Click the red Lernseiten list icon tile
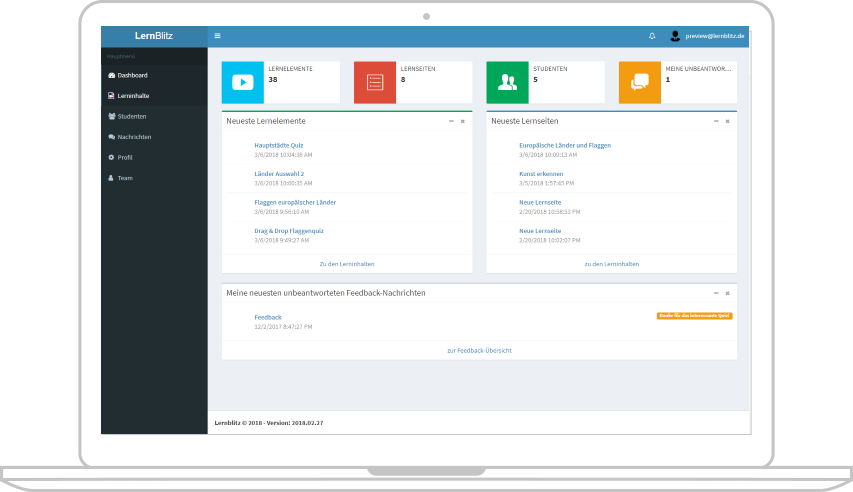This screenshot has height=492, width=853. coord(375,82)
